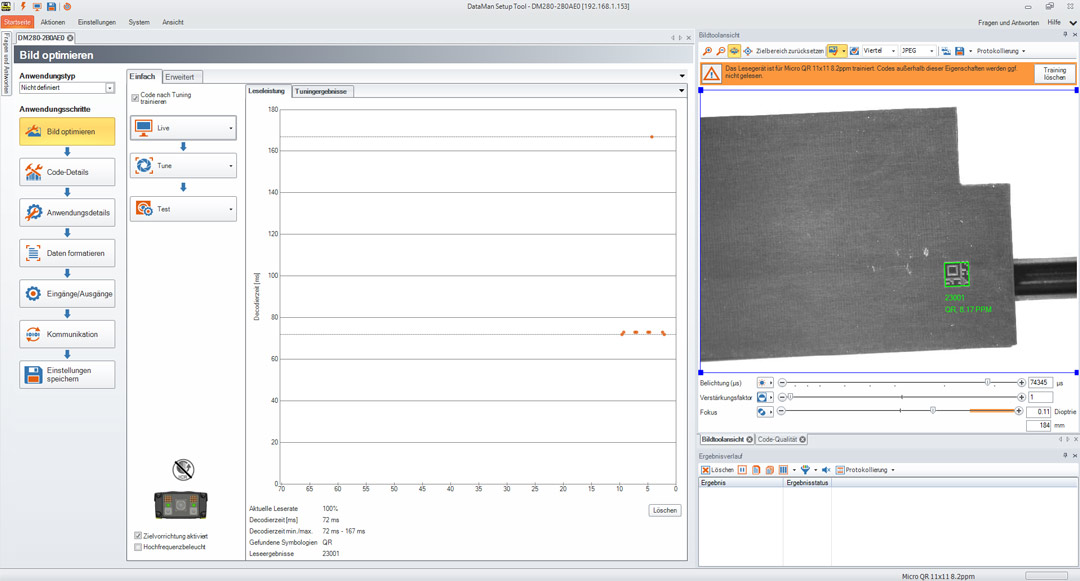Image resolution: width=1080 pixels, height=581 pixels.
Task: Click Löschen button below the chart
Action: click(665, 510)
